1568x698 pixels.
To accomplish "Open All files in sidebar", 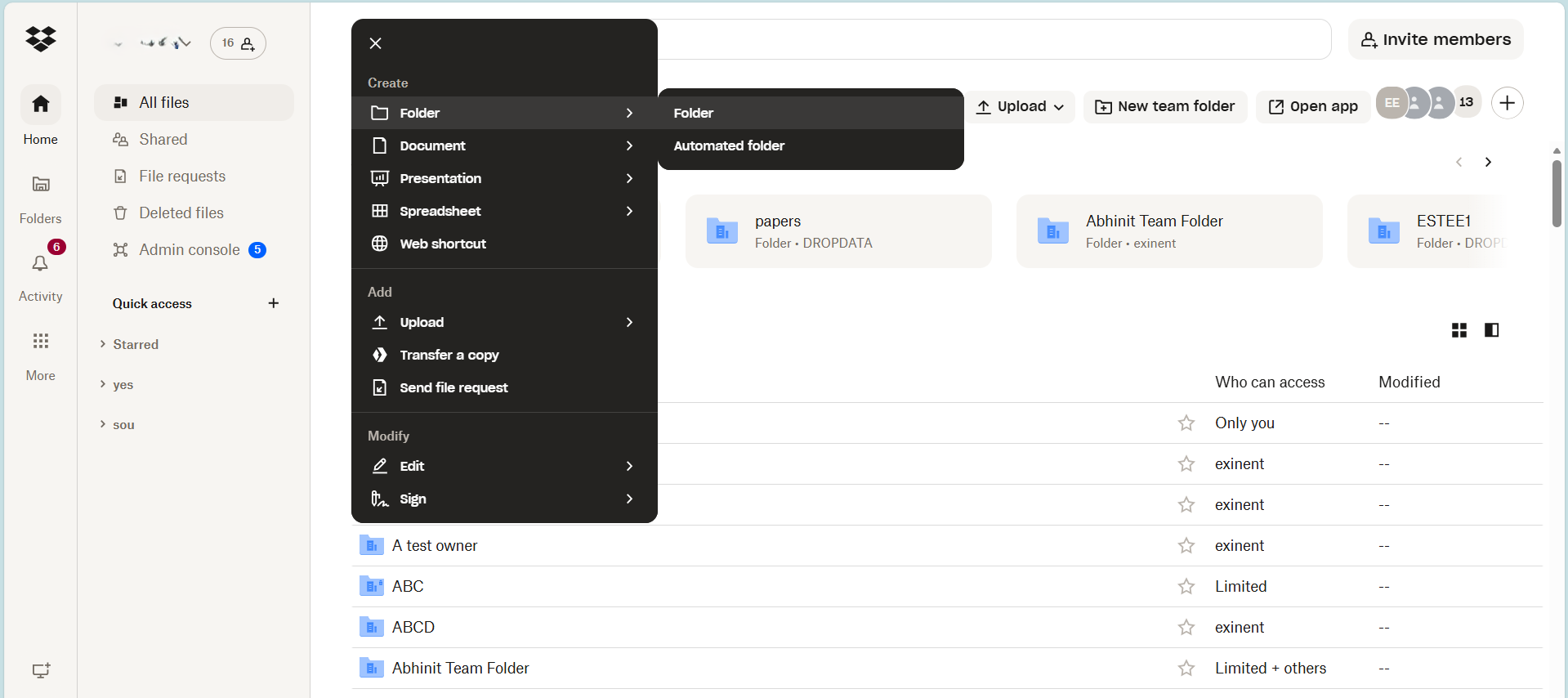I will [194, 102].
